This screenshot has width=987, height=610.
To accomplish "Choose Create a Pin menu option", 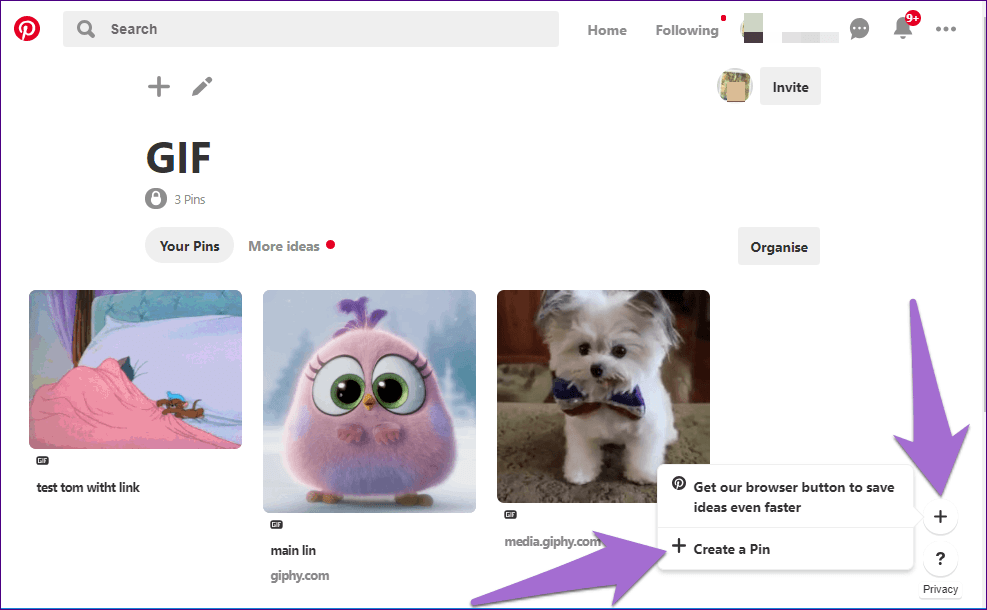I will pyautogui.click(x=786, y=548).
